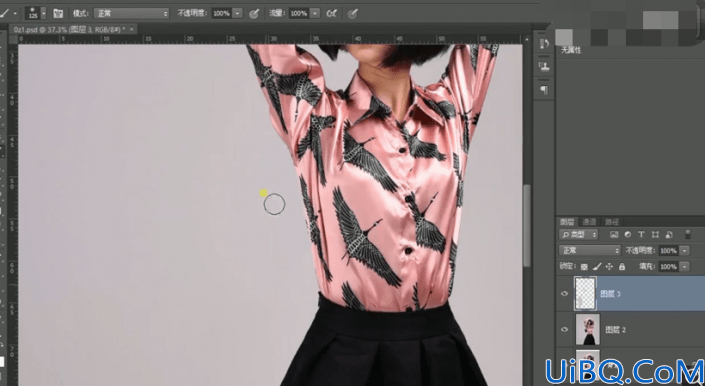Click the layer 填充 fill 100% field

tap(669, 266)
